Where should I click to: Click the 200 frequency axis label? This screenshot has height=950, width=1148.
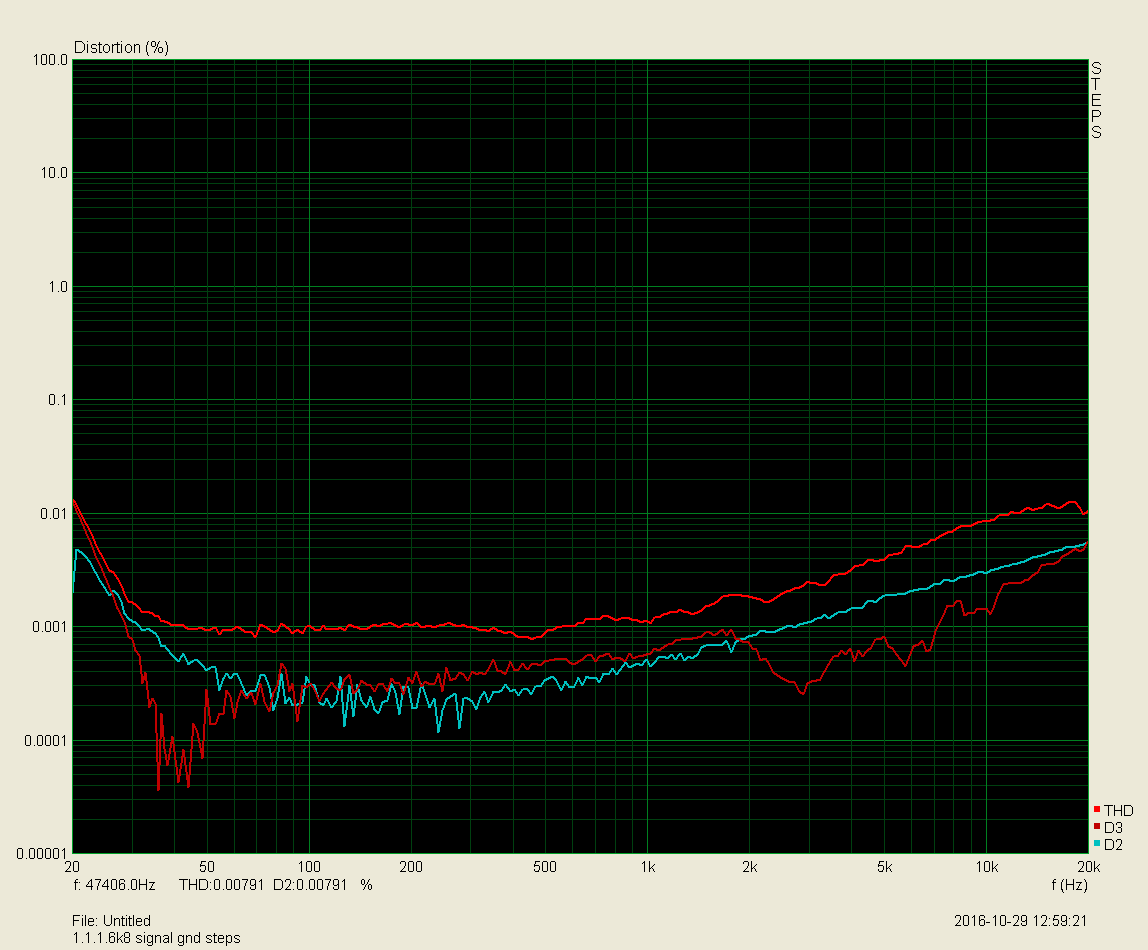[411, 867]
